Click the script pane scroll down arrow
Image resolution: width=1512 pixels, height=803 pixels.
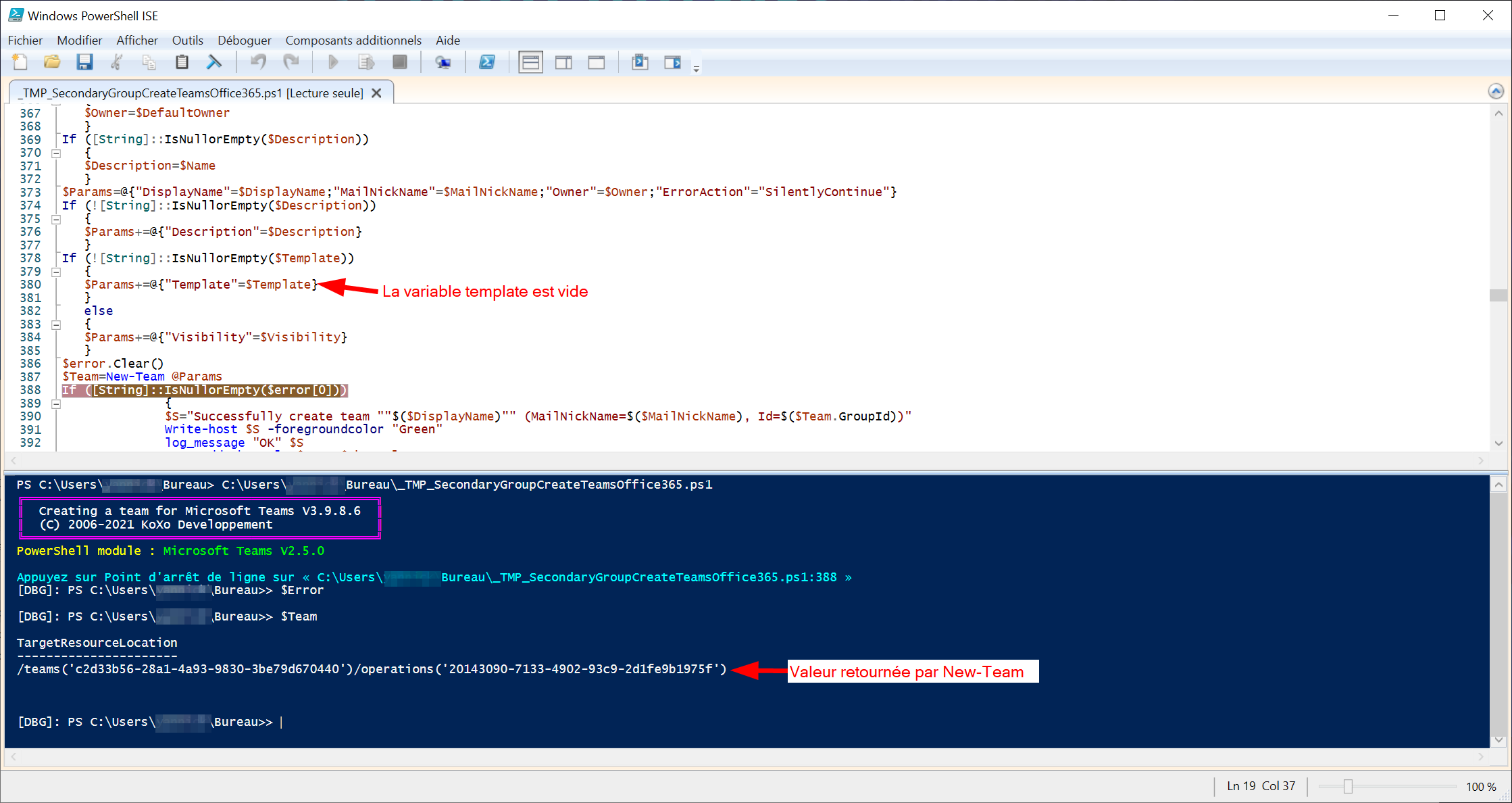1498,443
